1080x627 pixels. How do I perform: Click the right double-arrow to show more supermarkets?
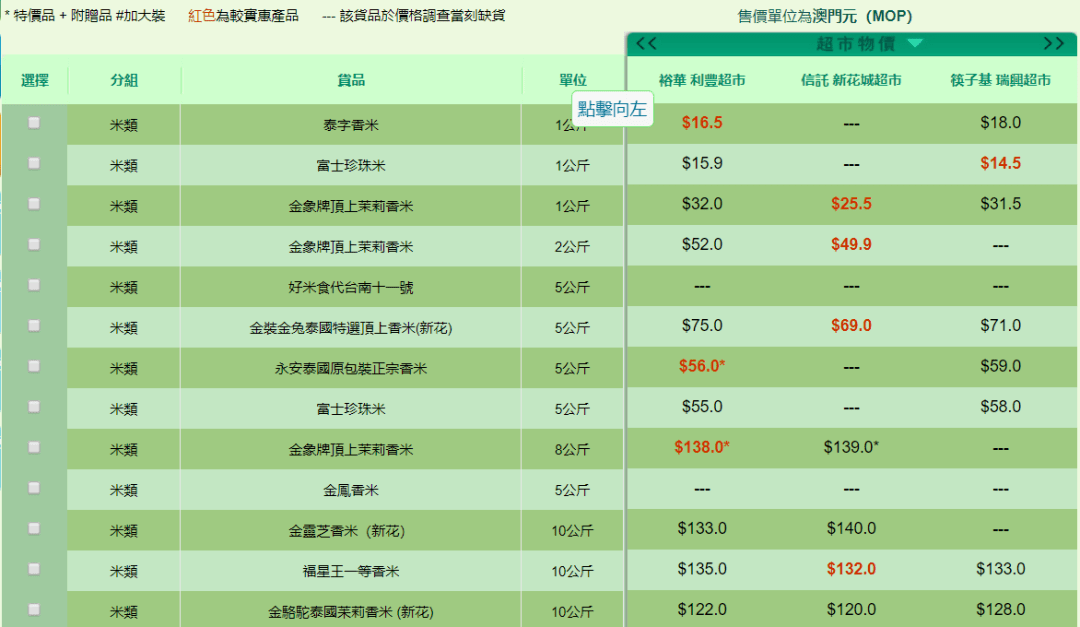coord(1055,44)
